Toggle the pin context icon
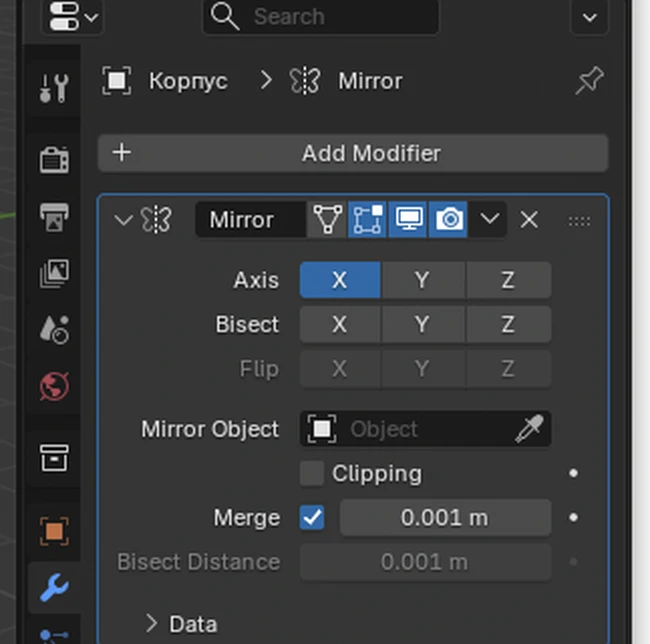The image size is (650, 644). [589, 80]
